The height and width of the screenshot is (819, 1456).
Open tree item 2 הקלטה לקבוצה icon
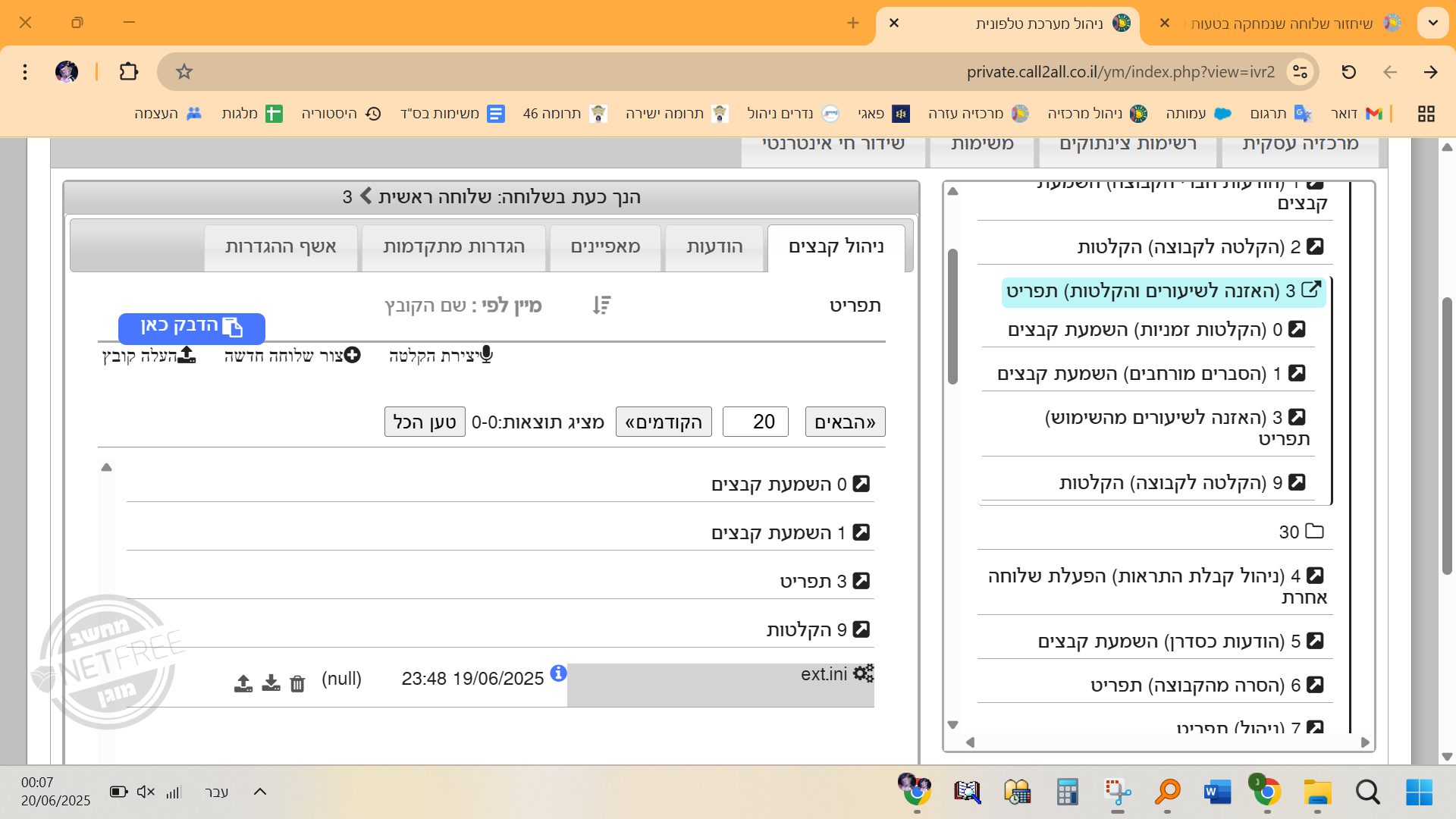(1316, 246)
